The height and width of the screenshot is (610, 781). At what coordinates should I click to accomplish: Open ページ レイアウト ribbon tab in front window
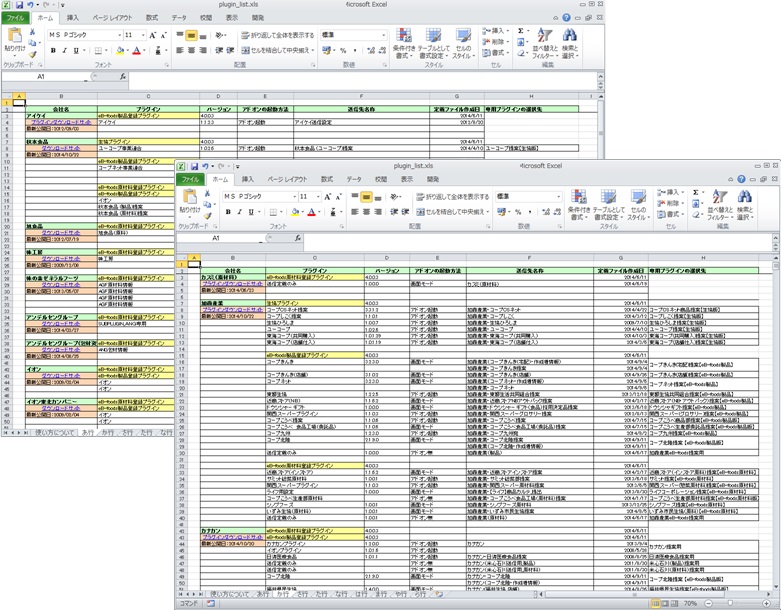coord(287,179)
